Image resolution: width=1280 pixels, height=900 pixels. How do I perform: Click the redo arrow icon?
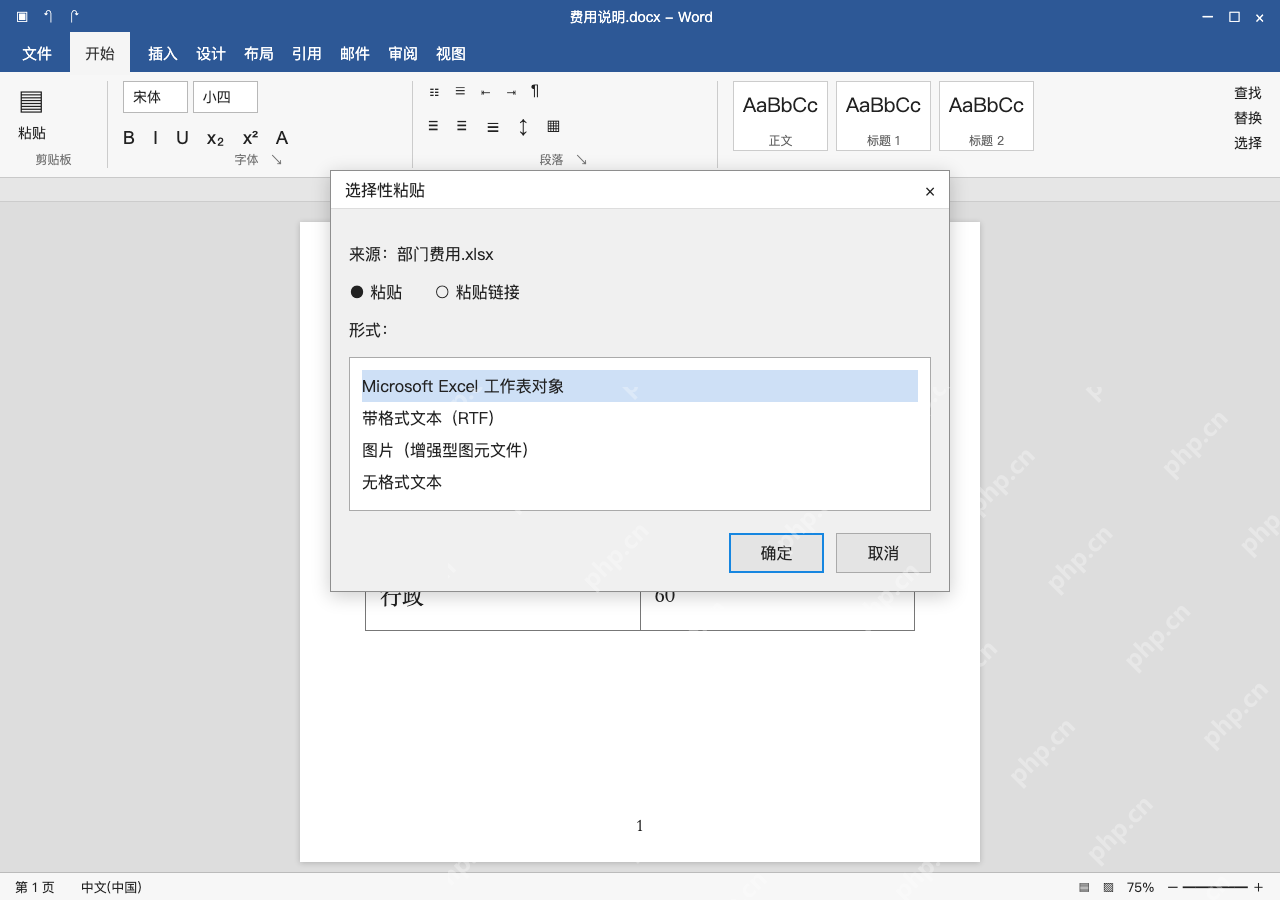pyautogui.click(x=74, y=17)
